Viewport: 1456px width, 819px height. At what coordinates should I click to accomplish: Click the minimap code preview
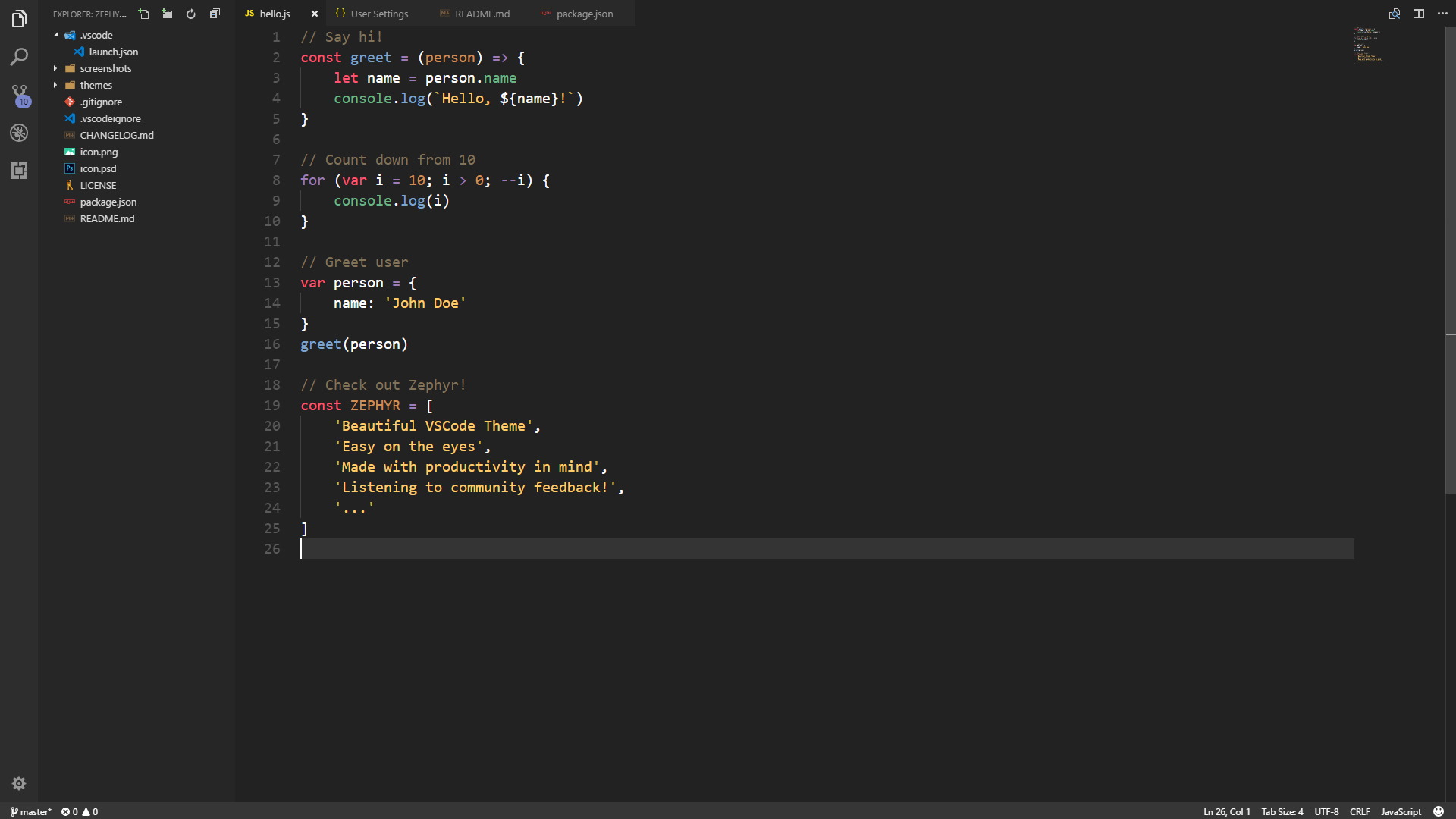click(1368, 45)
